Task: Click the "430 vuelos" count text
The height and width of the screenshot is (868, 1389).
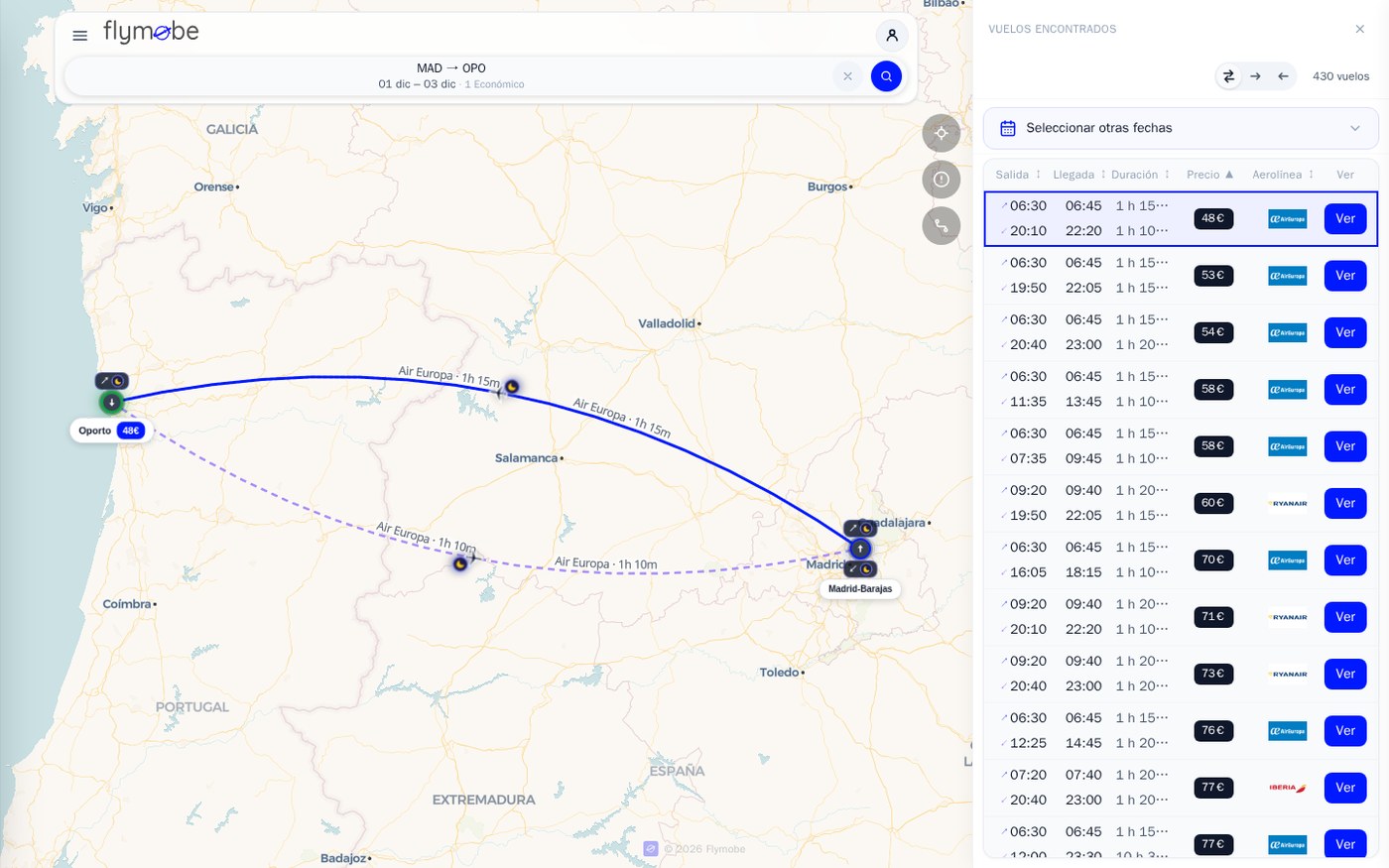Action: [1340, 76]
